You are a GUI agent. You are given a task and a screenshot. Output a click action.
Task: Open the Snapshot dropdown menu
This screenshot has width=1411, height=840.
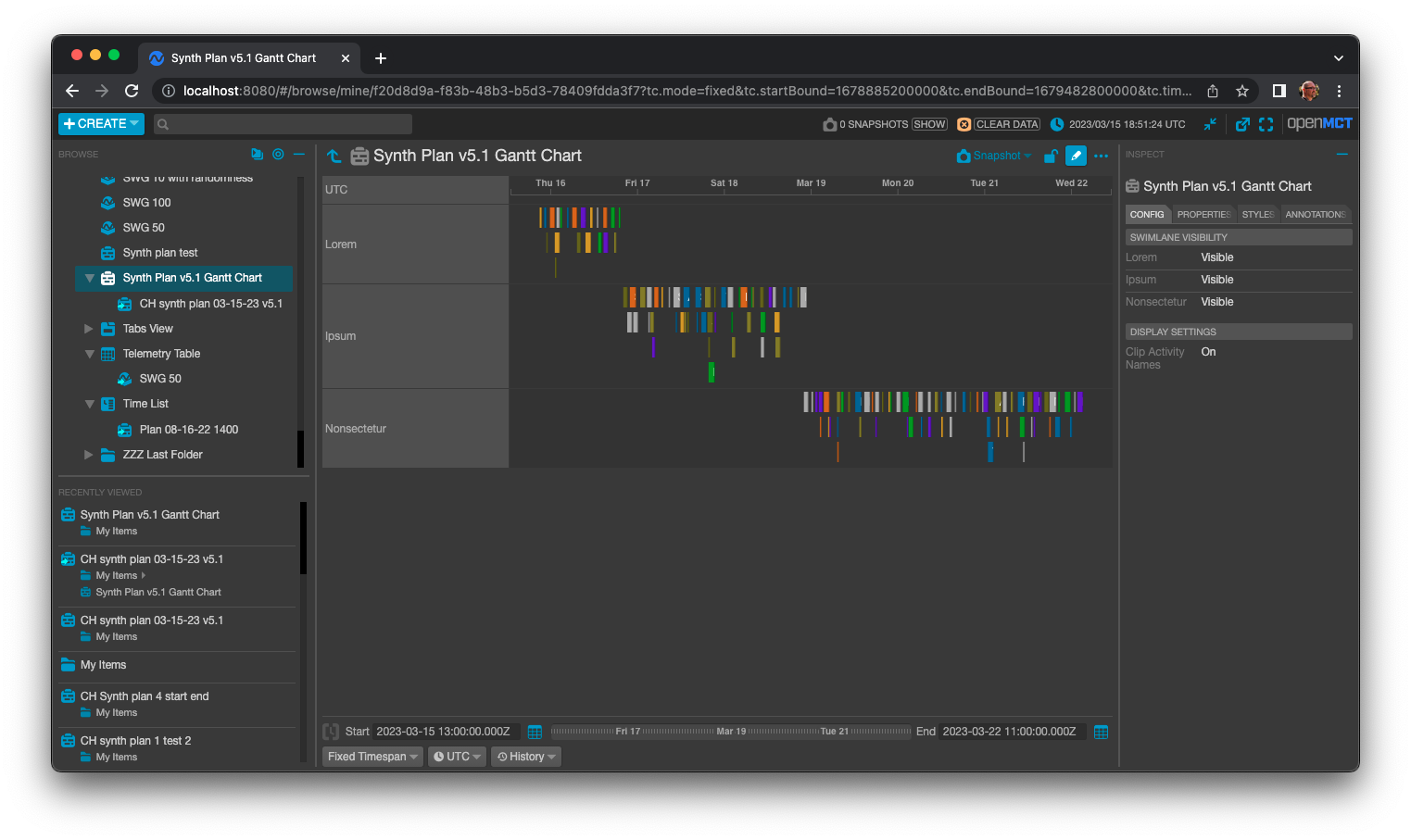[994, 156]
